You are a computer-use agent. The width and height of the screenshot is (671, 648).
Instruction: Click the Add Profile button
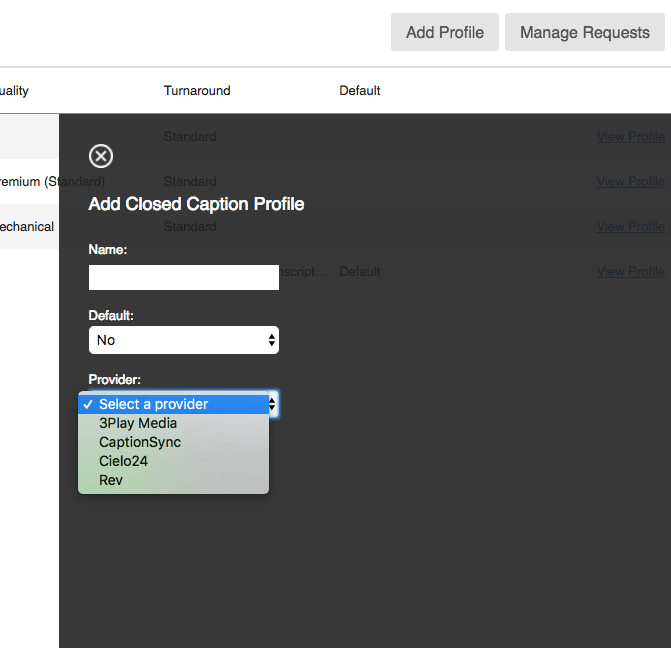[444, 32]
